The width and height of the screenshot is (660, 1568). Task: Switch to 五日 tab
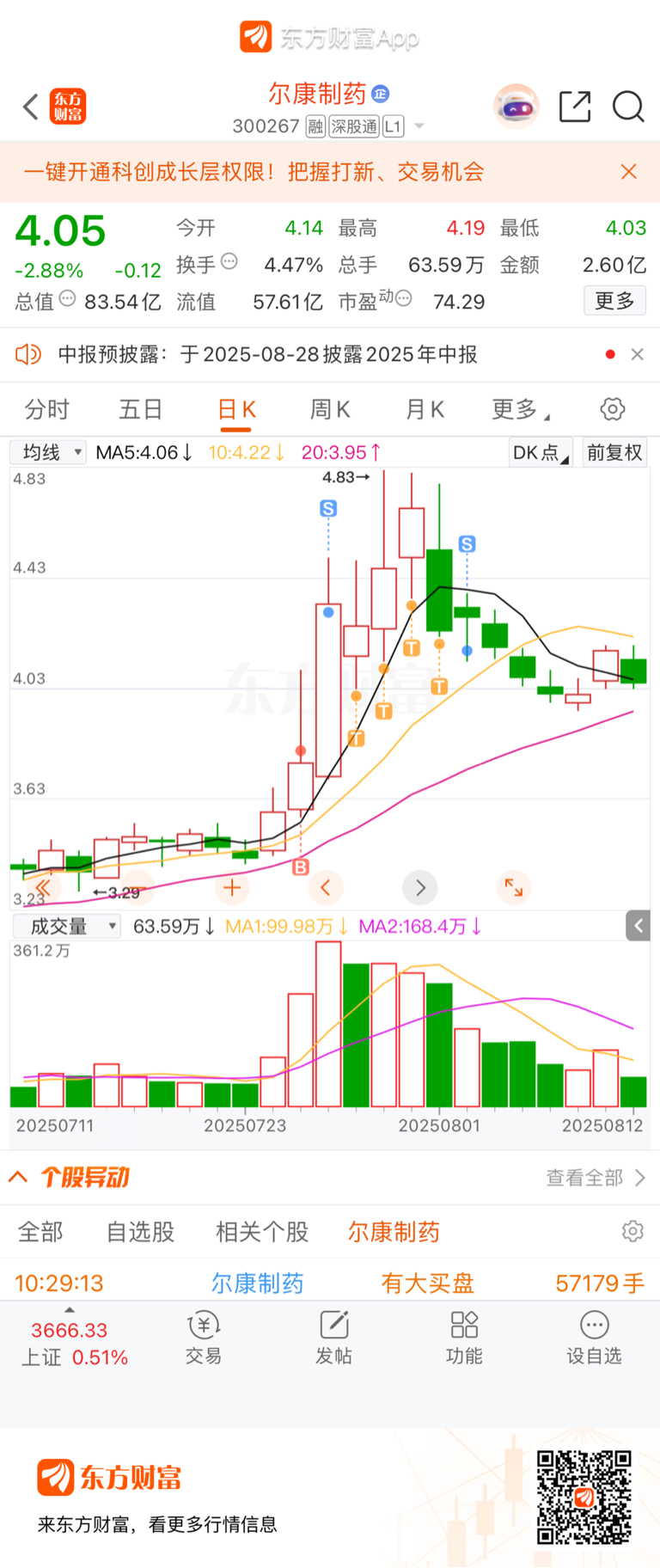tap(141, 409)
